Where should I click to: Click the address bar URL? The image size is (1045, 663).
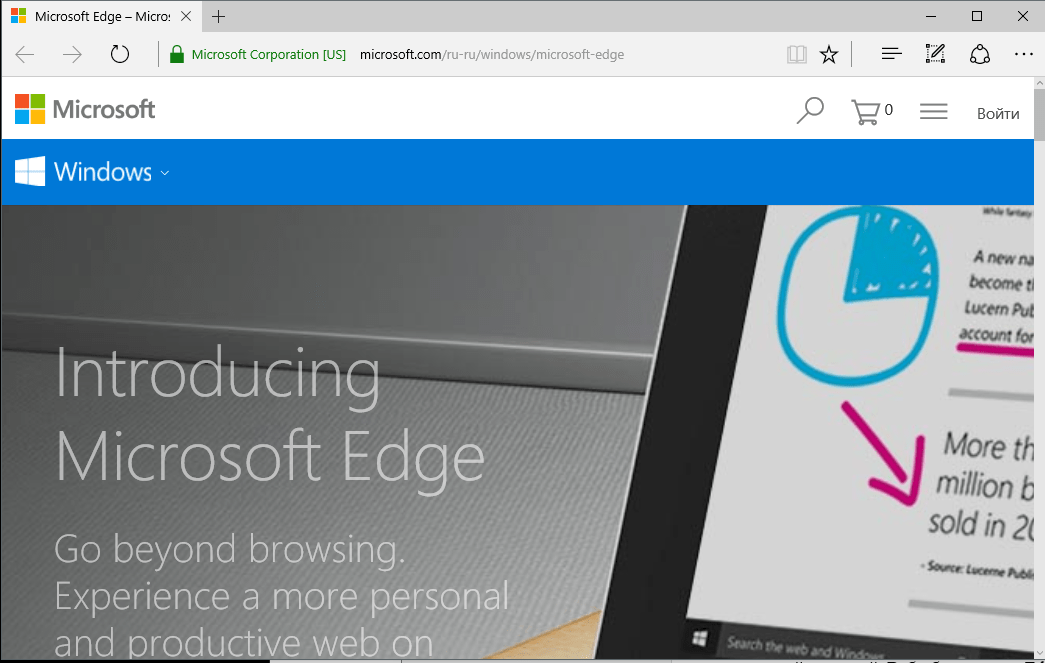pos(492,55)
